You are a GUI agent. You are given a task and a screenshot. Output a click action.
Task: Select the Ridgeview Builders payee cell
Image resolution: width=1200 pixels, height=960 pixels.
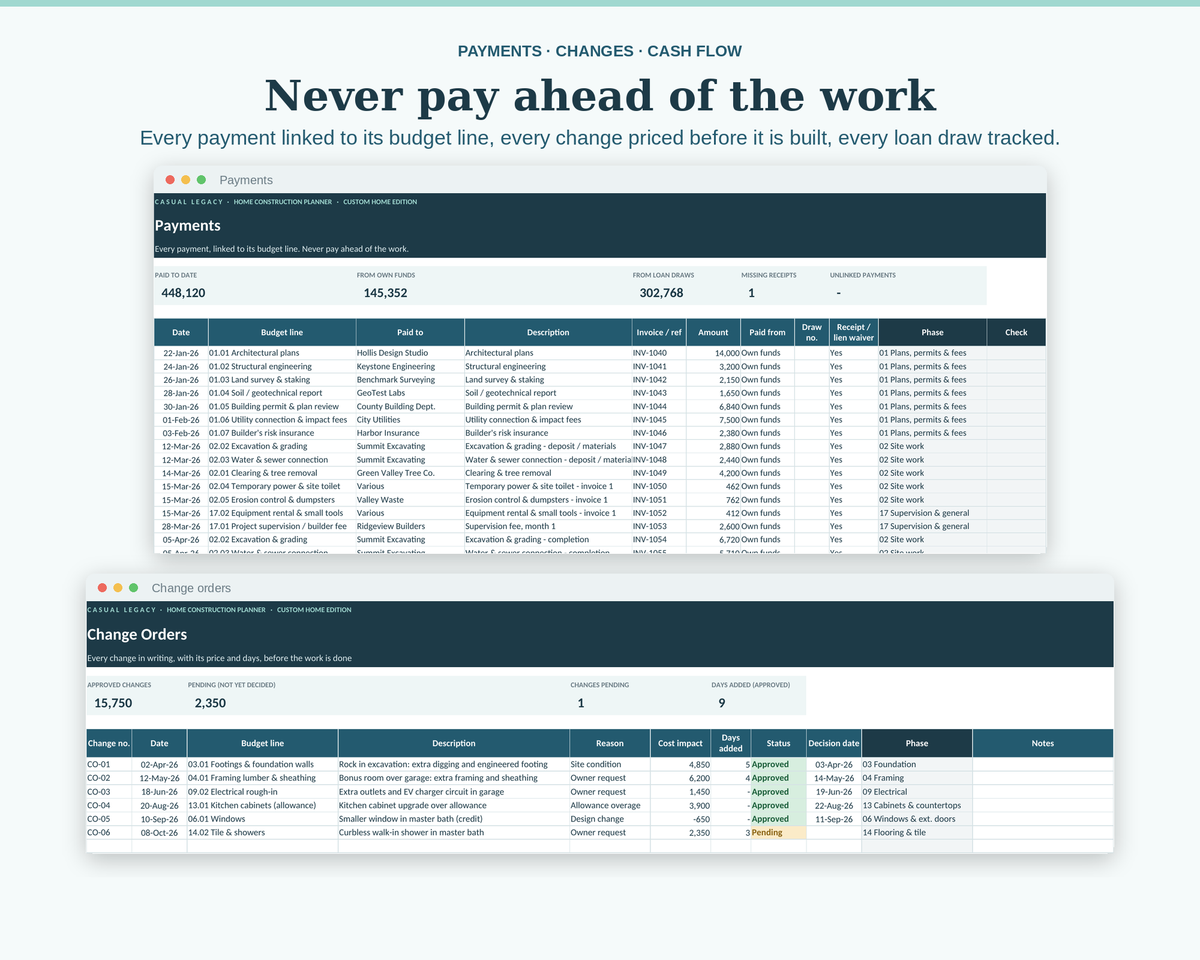[410, 526]
